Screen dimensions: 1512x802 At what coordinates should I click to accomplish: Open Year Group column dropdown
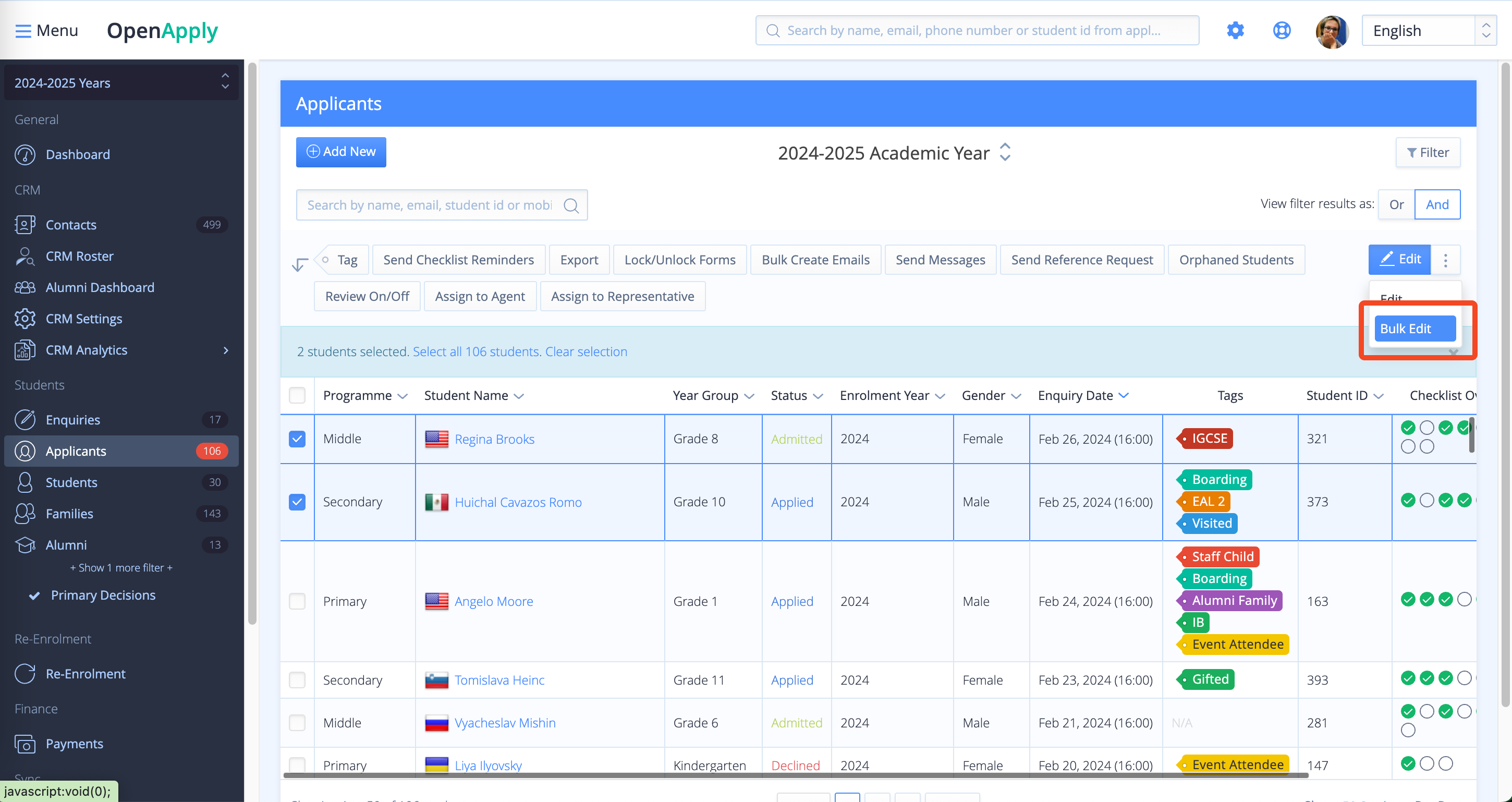(x=748, y=396)
